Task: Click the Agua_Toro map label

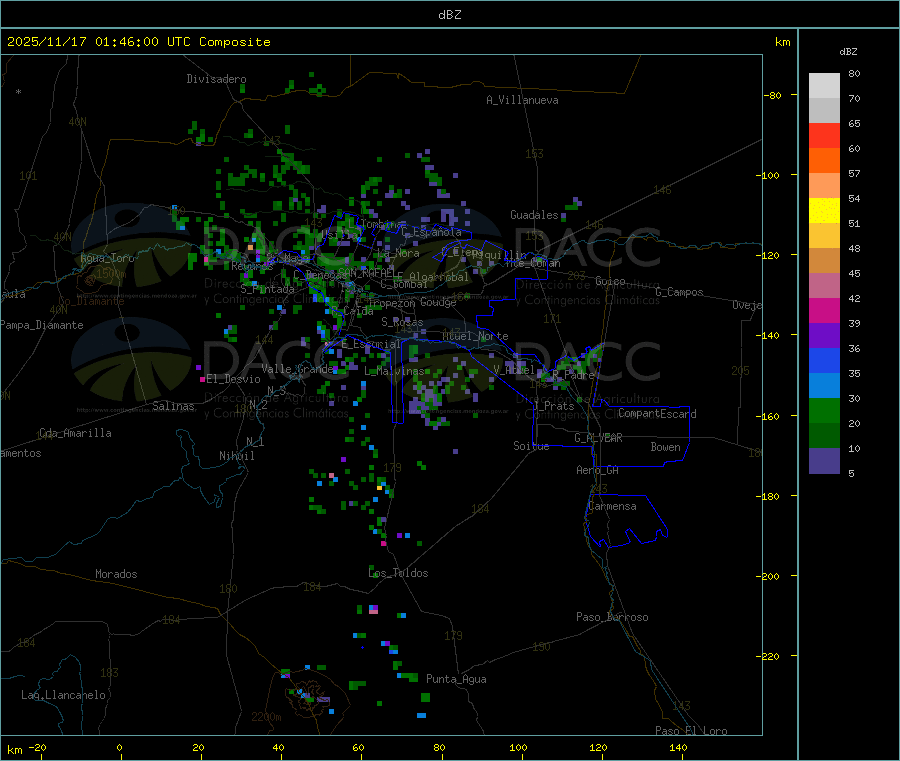Action: pos(107,258)
